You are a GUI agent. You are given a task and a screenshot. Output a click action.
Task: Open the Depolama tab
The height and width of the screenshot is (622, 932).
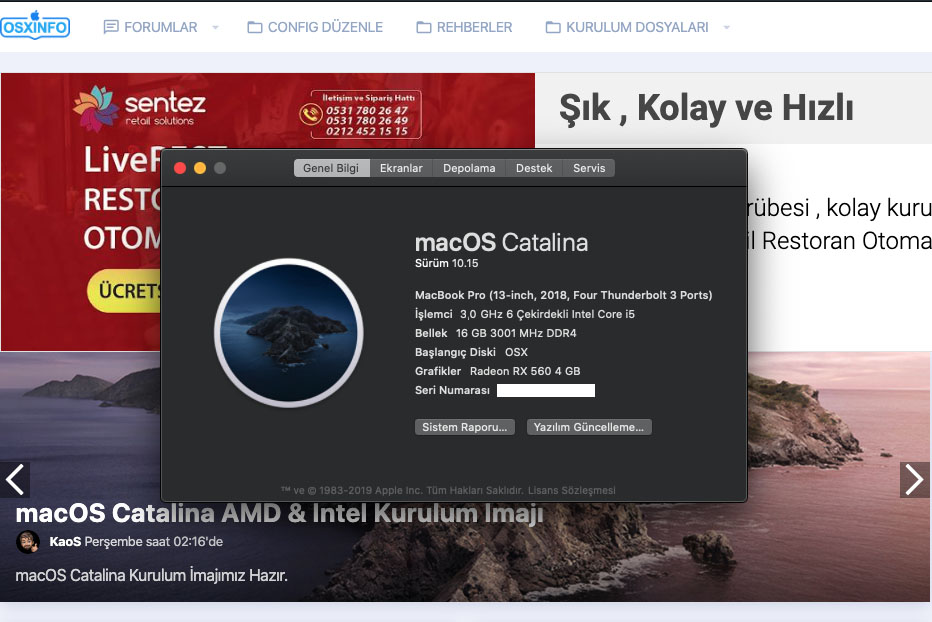469,168
